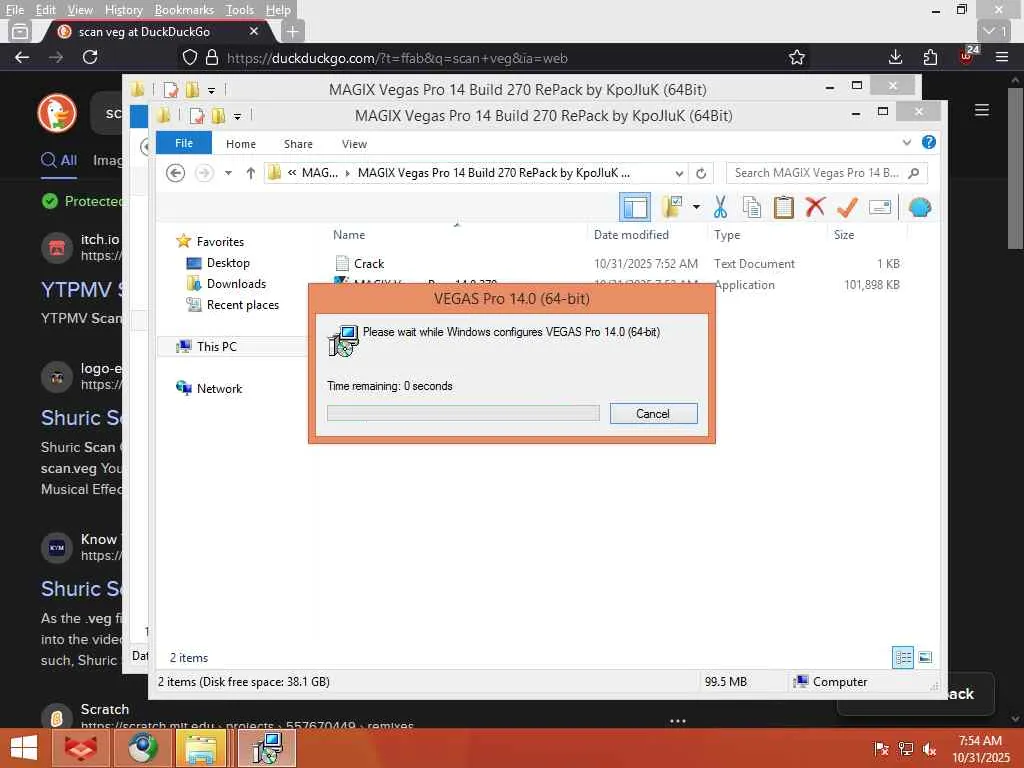Toggle the navigation pane layout icon
Screen dimensions: 1024x768
(x=635, y=208)
